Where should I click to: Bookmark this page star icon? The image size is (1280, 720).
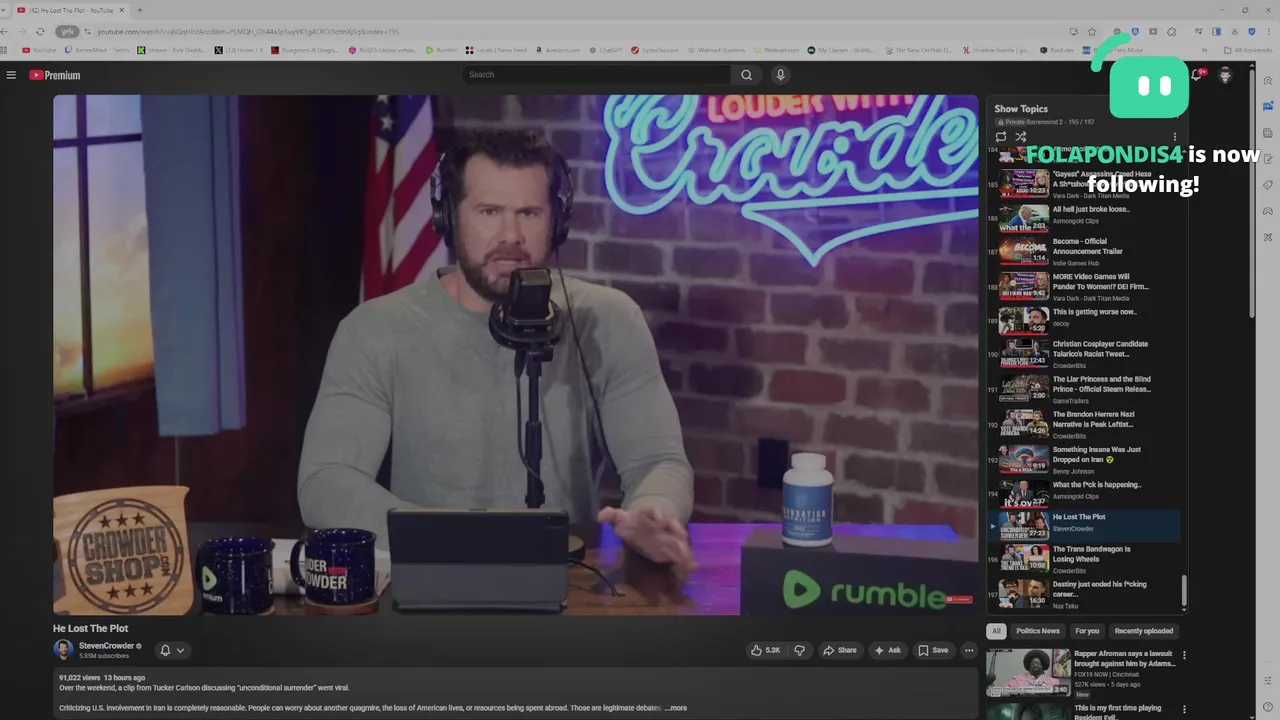click(x=1092, y=32)
